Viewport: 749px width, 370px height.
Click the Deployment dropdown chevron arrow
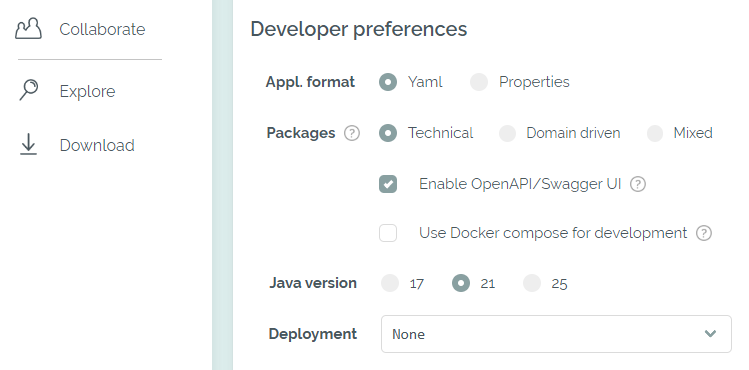coord(710,334)
